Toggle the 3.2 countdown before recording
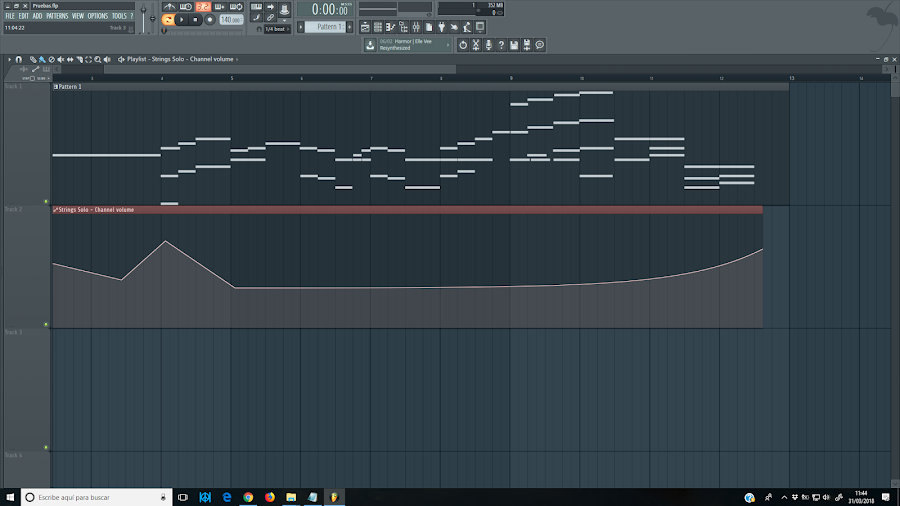Screen dimensions: 900x506 [203, 7]
